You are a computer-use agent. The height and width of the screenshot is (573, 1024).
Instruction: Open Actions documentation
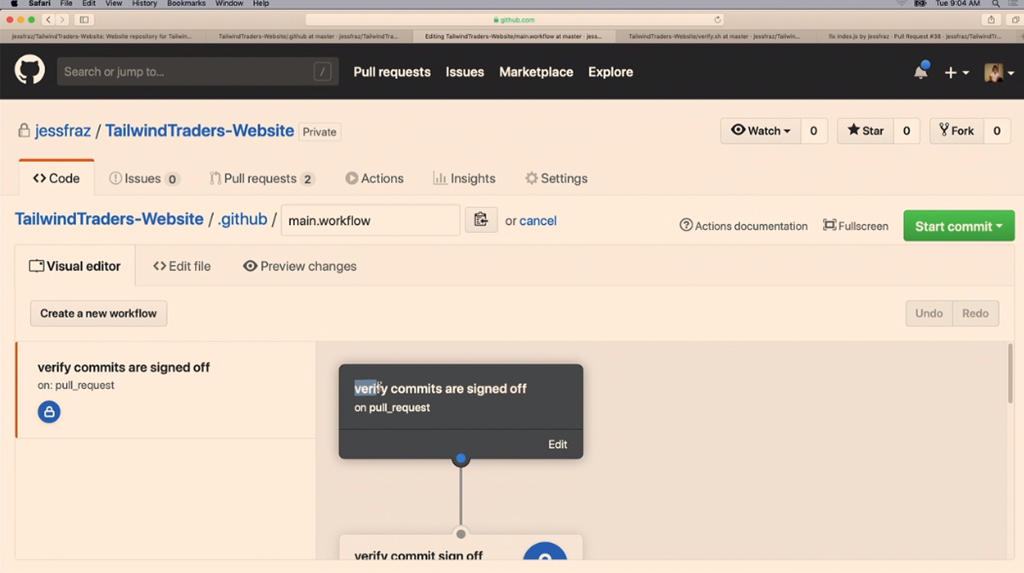click(743, 226)
